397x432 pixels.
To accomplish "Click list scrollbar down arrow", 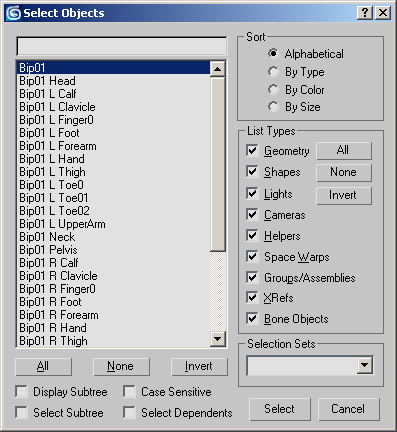I will [x=218, y=339].
